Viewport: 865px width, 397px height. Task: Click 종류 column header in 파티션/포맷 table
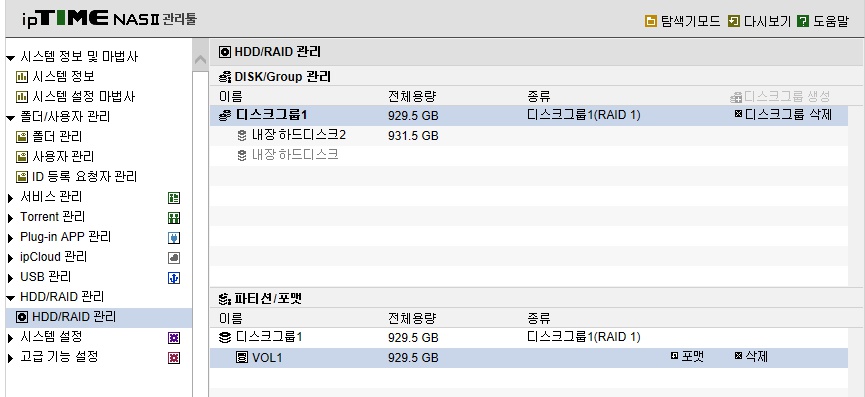pyautogui.click(x=539, y=318)
